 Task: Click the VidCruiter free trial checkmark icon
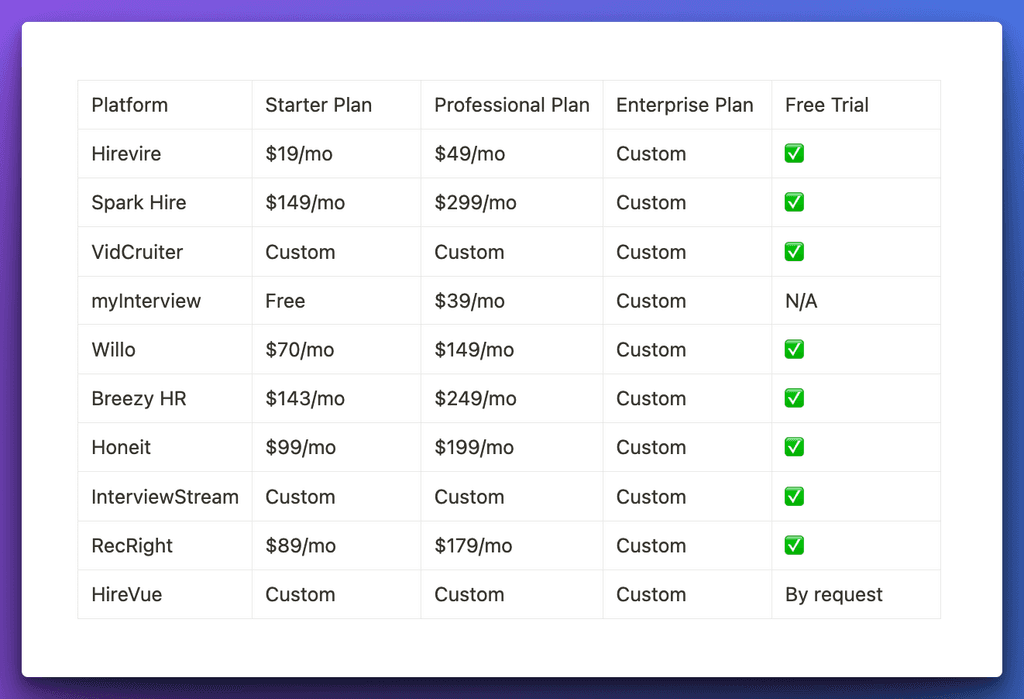(793, 251)
